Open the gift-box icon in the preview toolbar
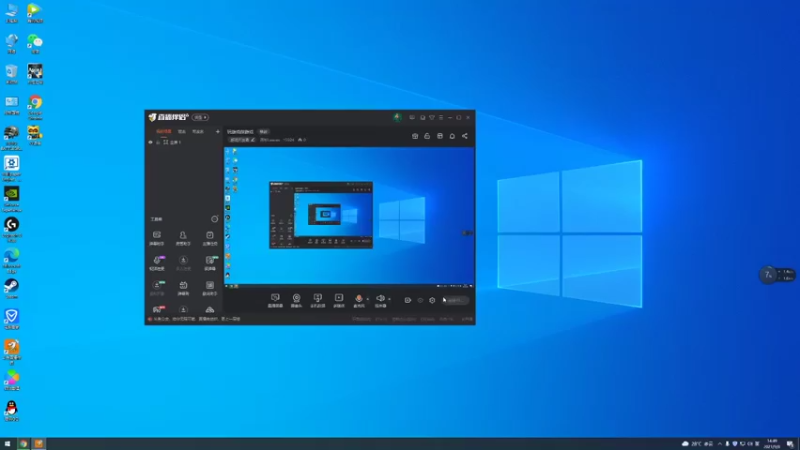800x450 pixels. pos(415,136)
